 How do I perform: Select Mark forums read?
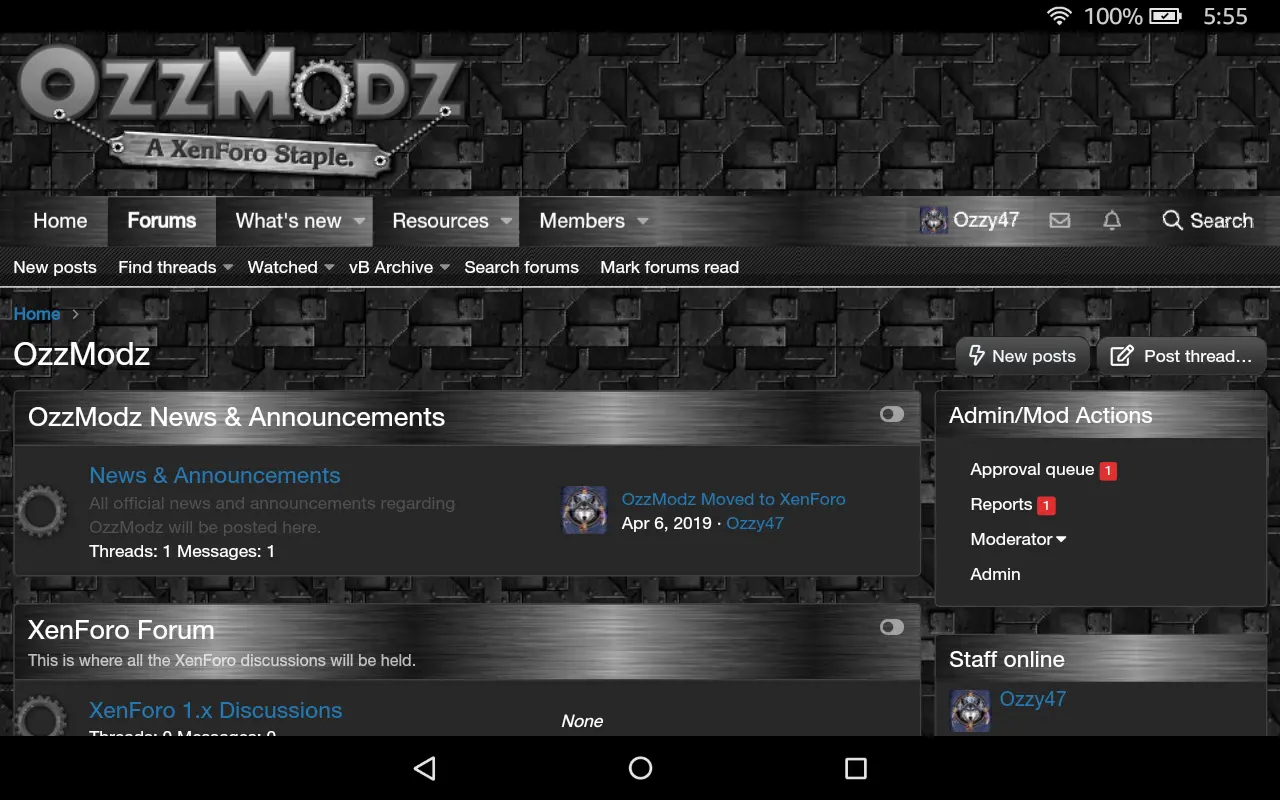coord(669,267)
